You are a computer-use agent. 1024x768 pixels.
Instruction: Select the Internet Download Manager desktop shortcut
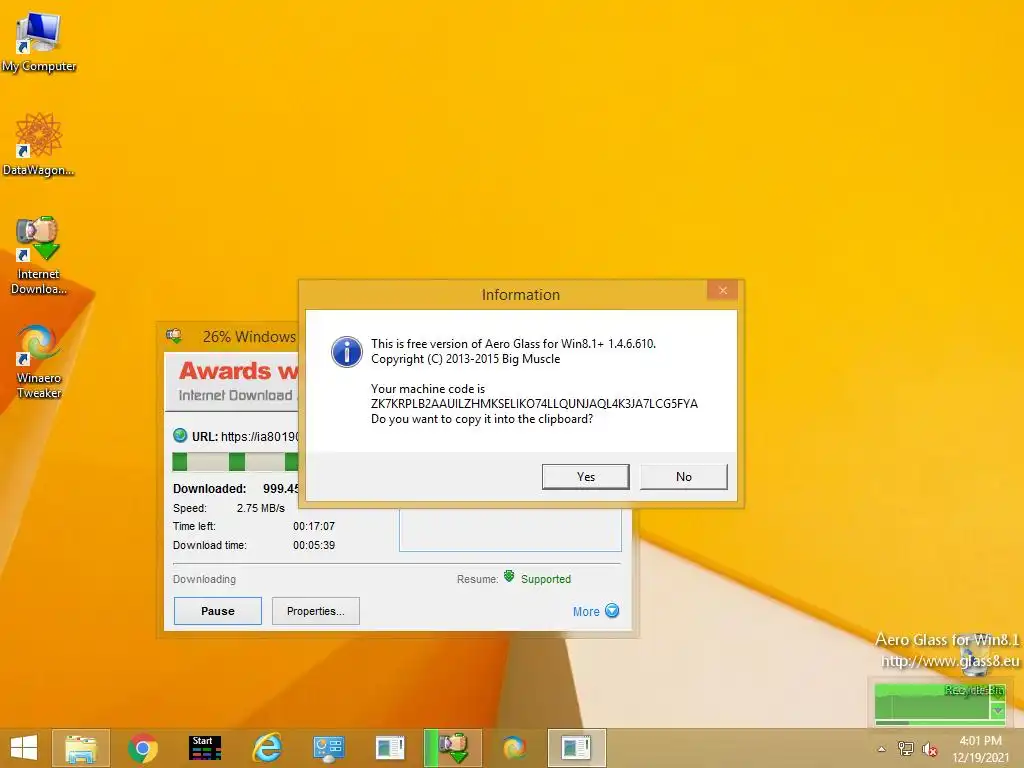[x=39, y=255]
